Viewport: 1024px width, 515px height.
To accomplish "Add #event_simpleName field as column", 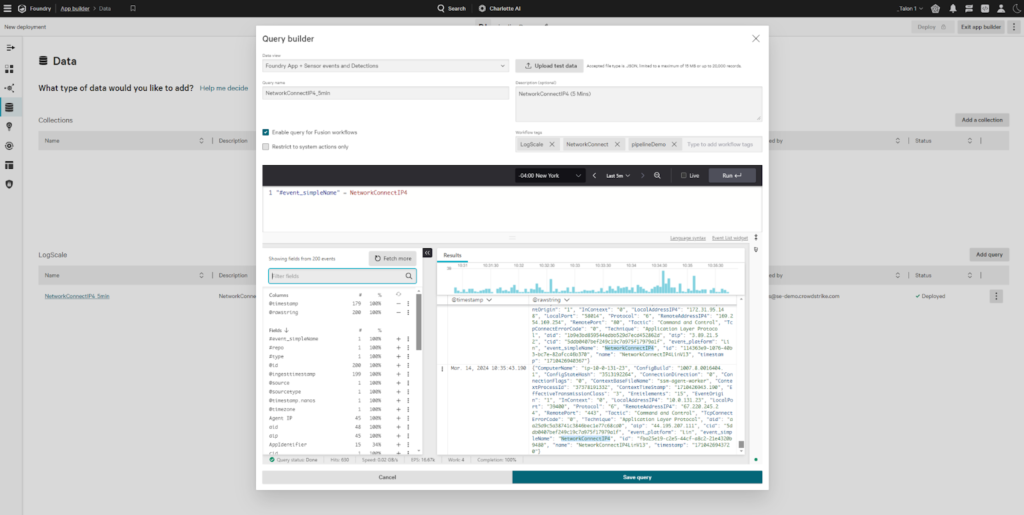I will 399,339.
